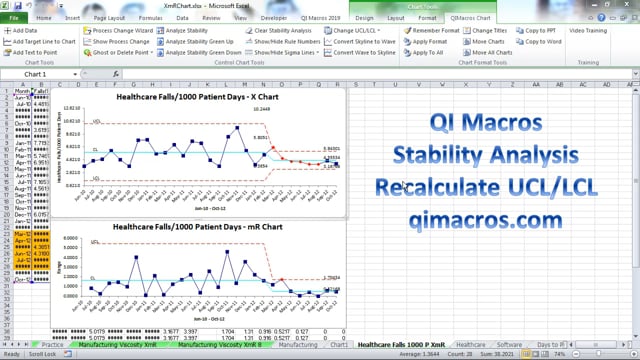Convert Skyline to Wave

coord(360,42)
